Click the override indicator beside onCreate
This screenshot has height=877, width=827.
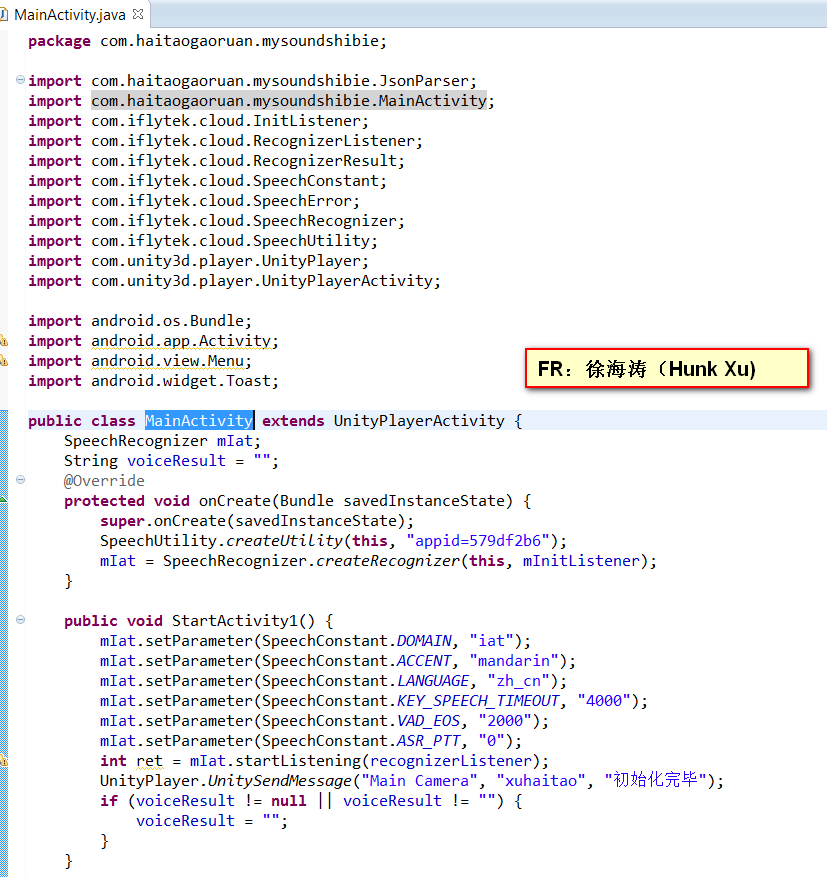[3, 499]
